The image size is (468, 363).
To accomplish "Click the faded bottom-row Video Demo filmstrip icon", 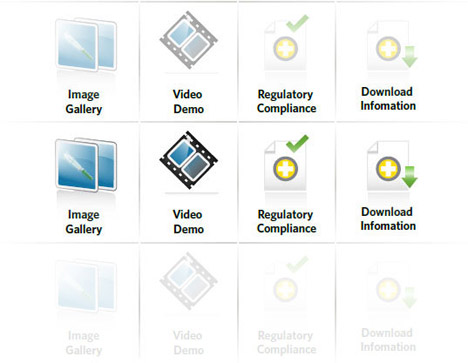I will tap(189, 281).
